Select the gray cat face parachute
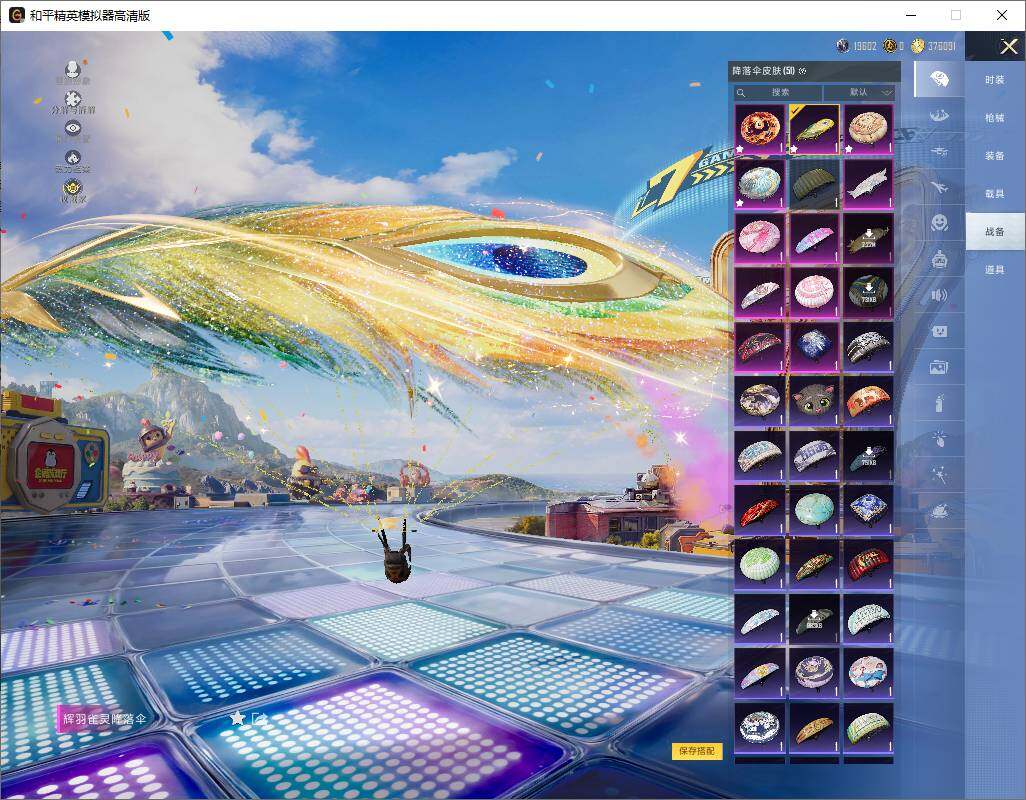Screen dimensions: 1026x800 pos(814,400)
